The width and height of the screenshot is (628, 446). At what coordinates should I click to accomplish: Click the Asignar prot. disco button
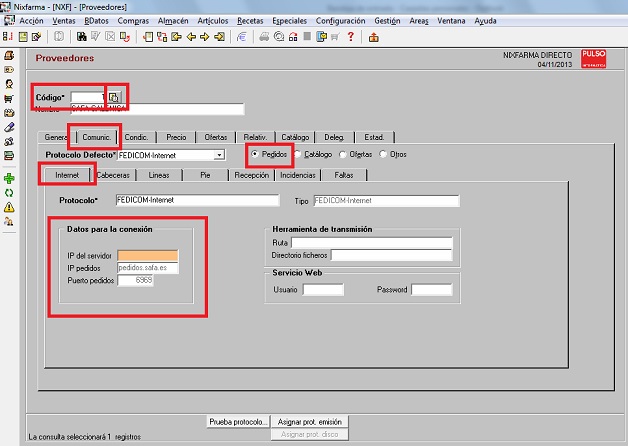pyautogui.click(x=310, y=434)
